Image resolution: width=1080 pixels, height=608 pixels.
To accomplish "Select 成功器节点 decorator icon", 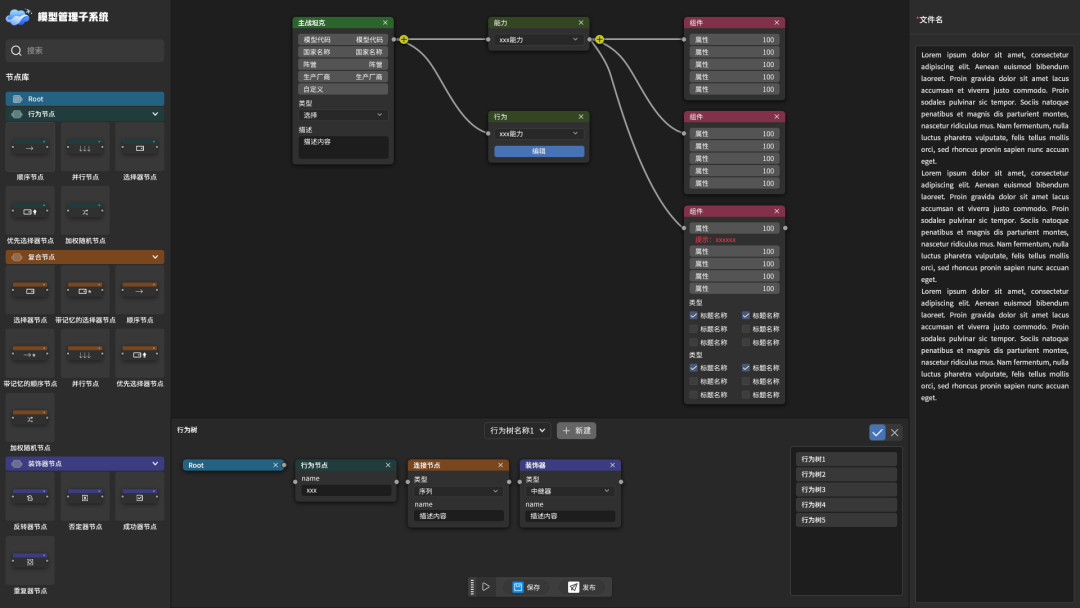I will point(140,496).
